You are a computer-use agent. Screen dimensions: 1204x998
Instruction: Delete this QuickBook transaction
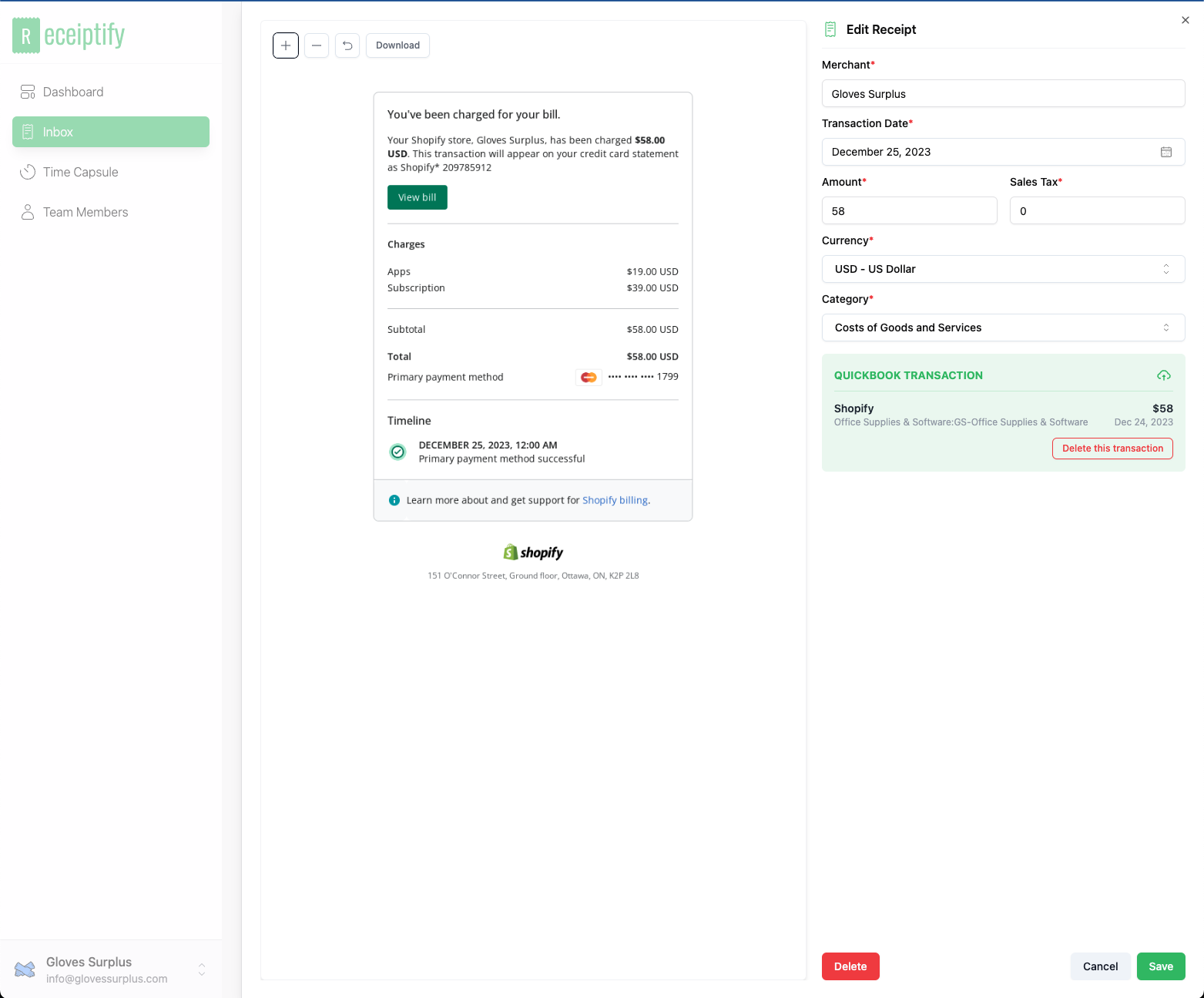(1112, 449)
